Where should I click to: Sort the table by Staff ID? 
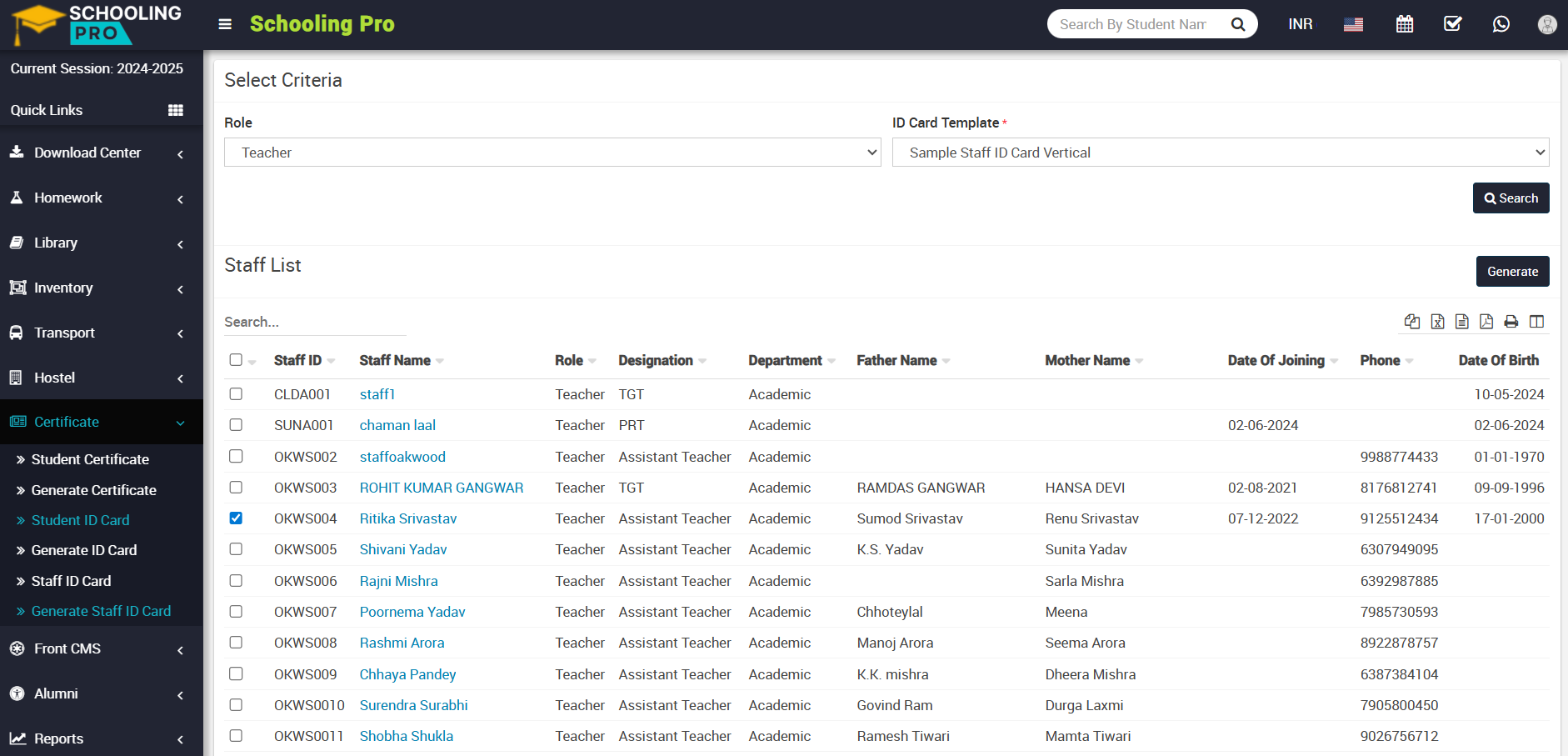pyautogui.click(x=304, y=360)
